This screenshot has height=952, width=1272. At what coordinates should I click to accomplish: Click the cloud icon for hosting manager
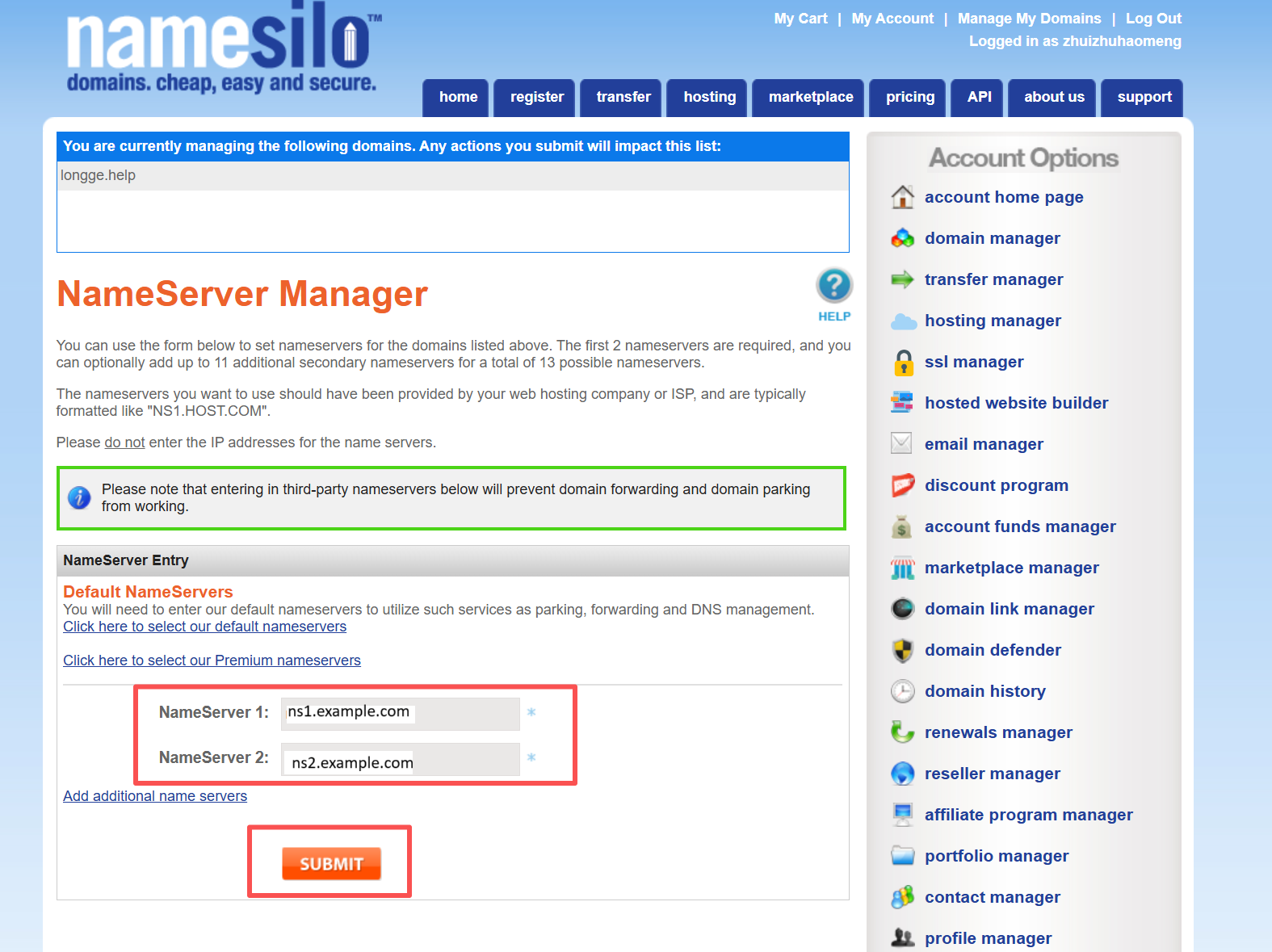pyautogui.click(x=903, y=321)
